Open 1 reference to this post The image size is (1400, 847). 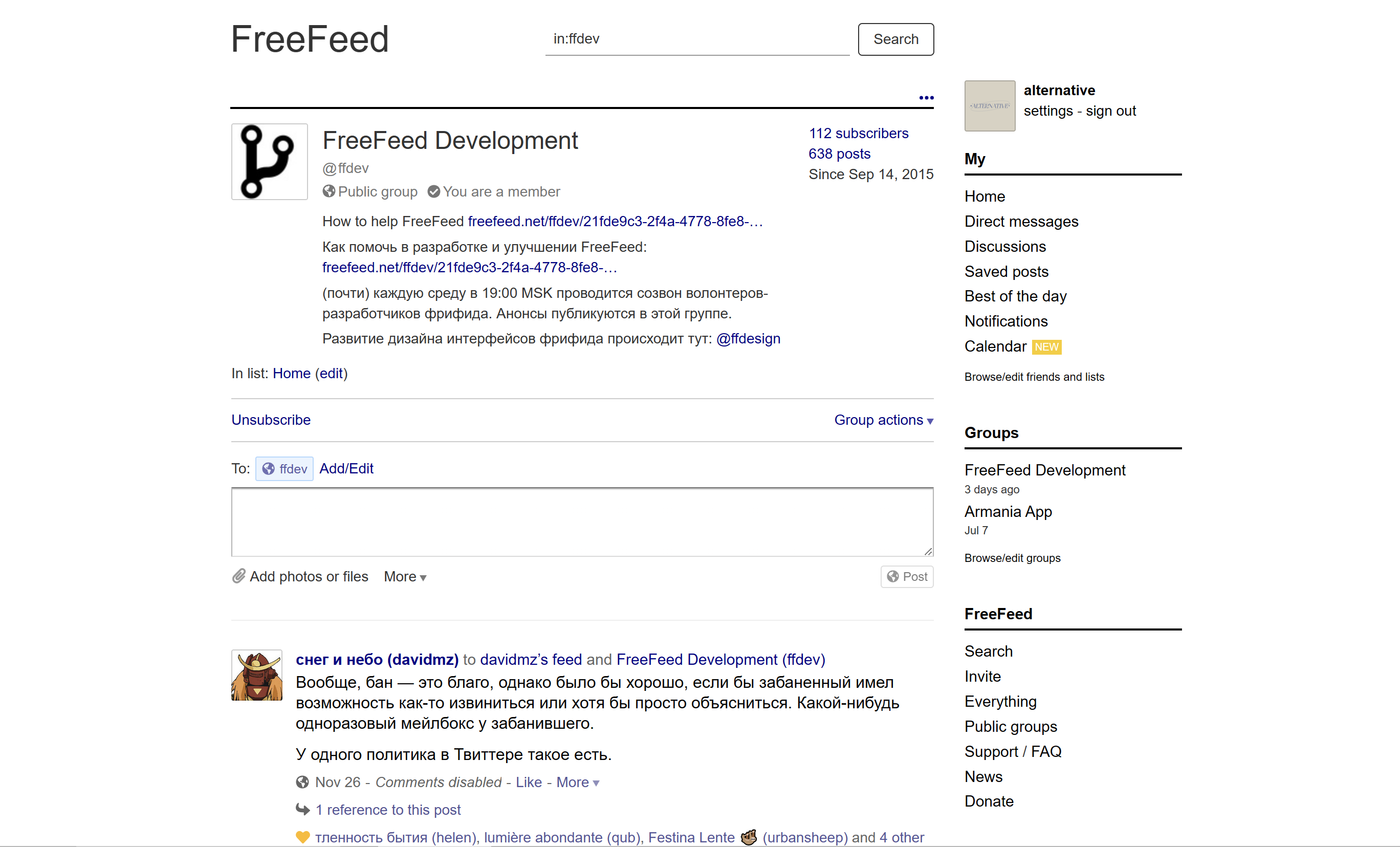[x=387, y=810]
